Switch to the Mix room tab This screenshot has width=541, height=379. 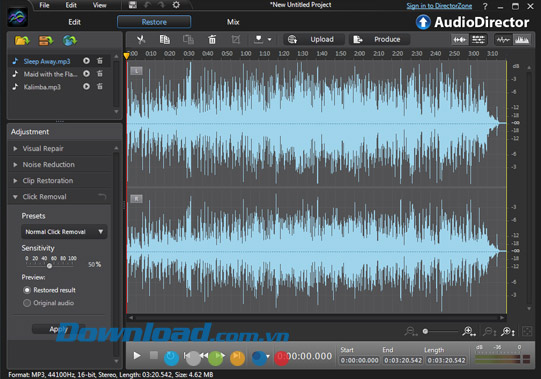233,22
